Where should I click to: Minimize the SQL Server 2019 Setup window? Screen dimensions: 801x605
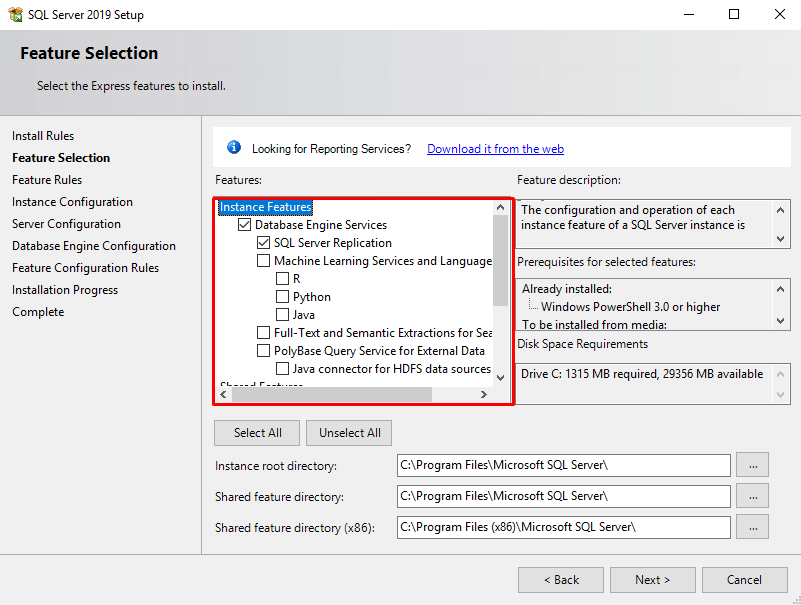pyautogui.click(x=689, y=14)
